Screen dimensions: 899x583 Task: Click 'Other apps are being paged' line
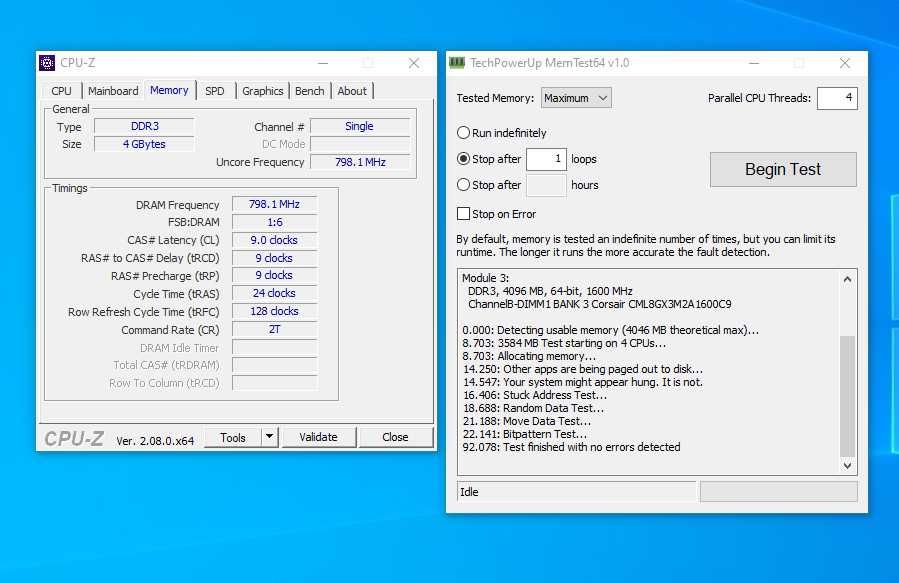(x=583, y=369)
